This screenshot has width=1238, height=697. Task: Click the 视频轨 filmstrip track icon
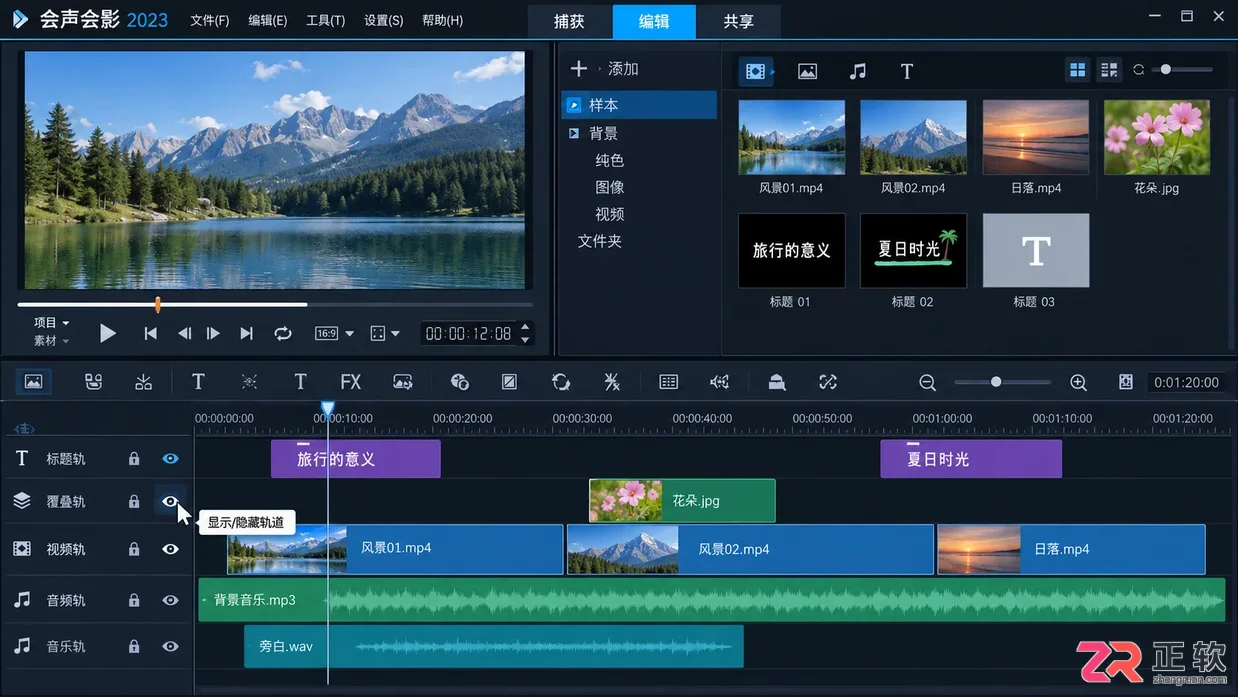point(22,549)
